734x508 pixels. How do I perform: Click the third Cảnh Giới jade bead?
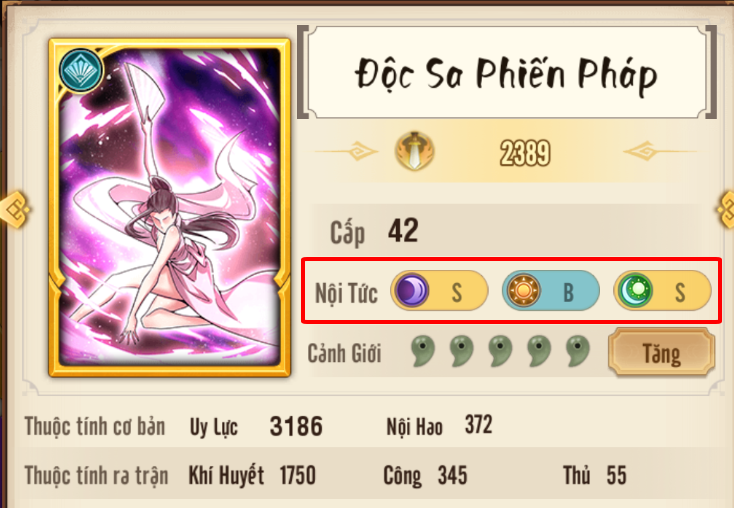click(500, 350)
